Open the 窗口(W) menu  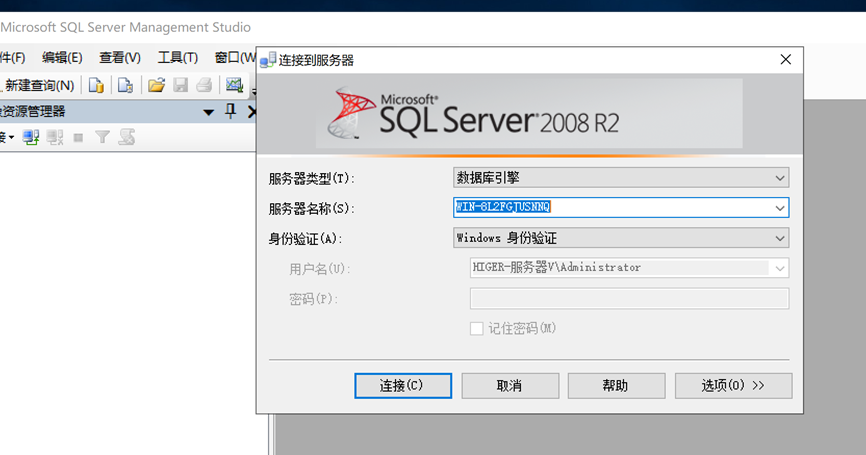click(235, 57)
